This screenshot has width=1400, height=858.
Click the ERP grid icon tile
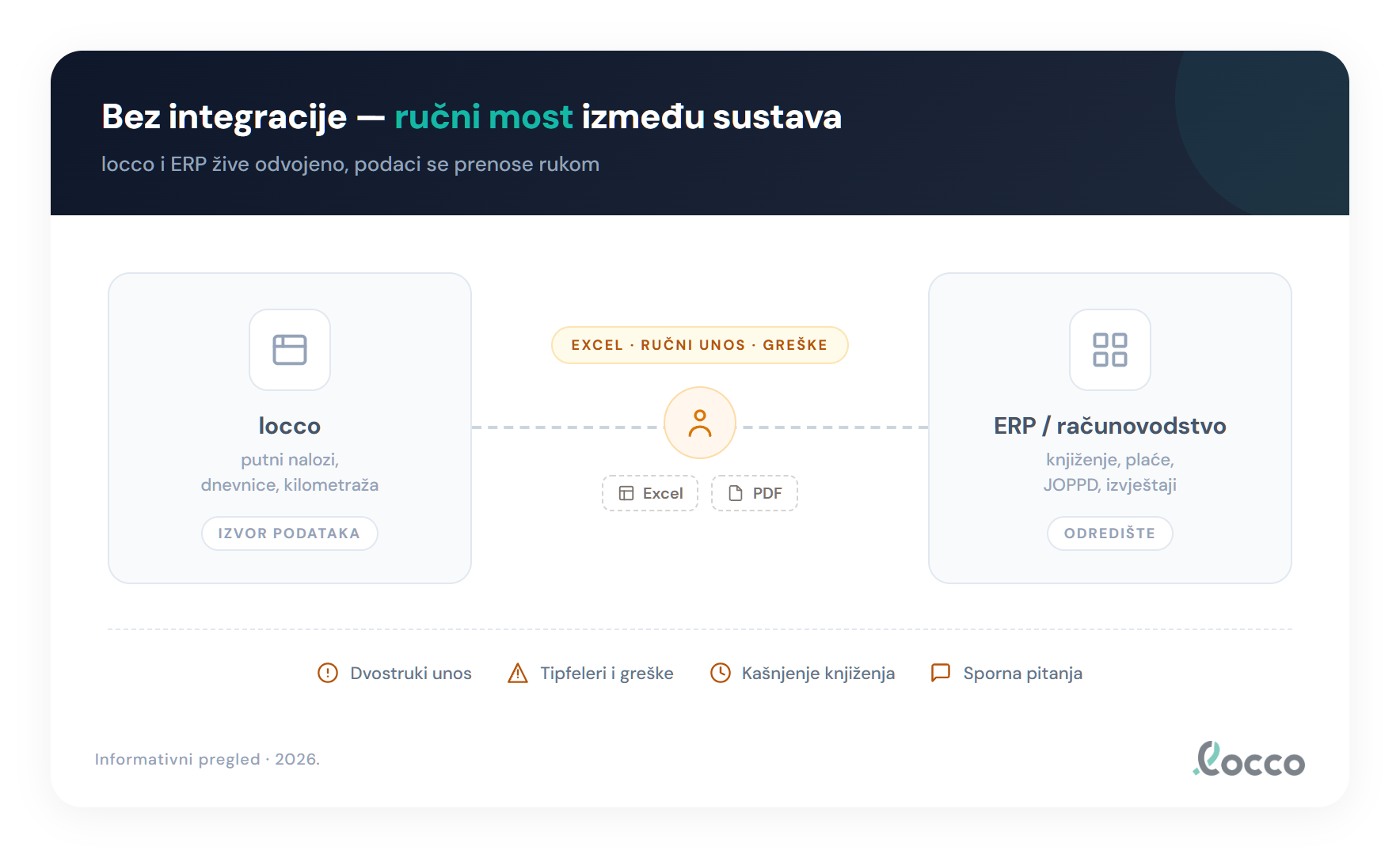click(x=1110, y=350)
